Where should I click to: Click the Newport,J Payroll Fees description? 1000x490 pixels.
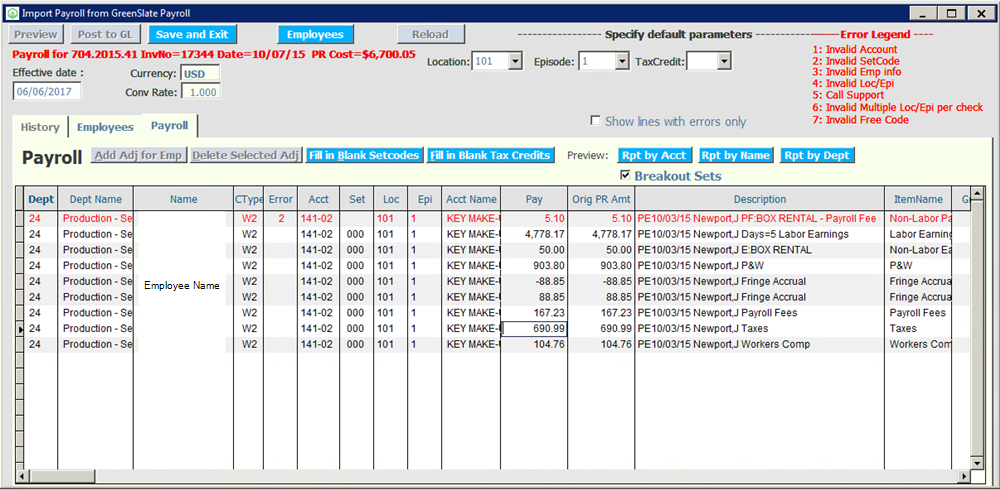pos(760,313)
